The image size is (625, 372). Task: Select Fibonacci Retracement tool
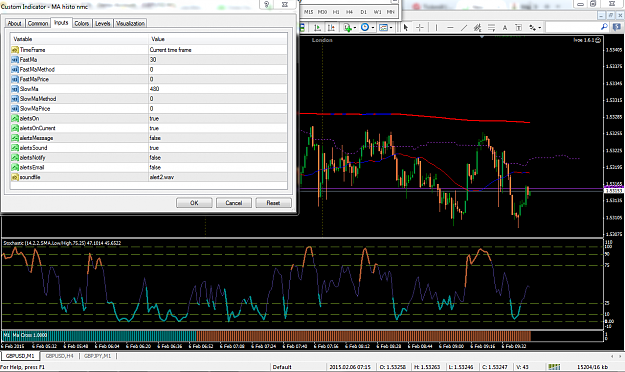(x=491, y=28)
